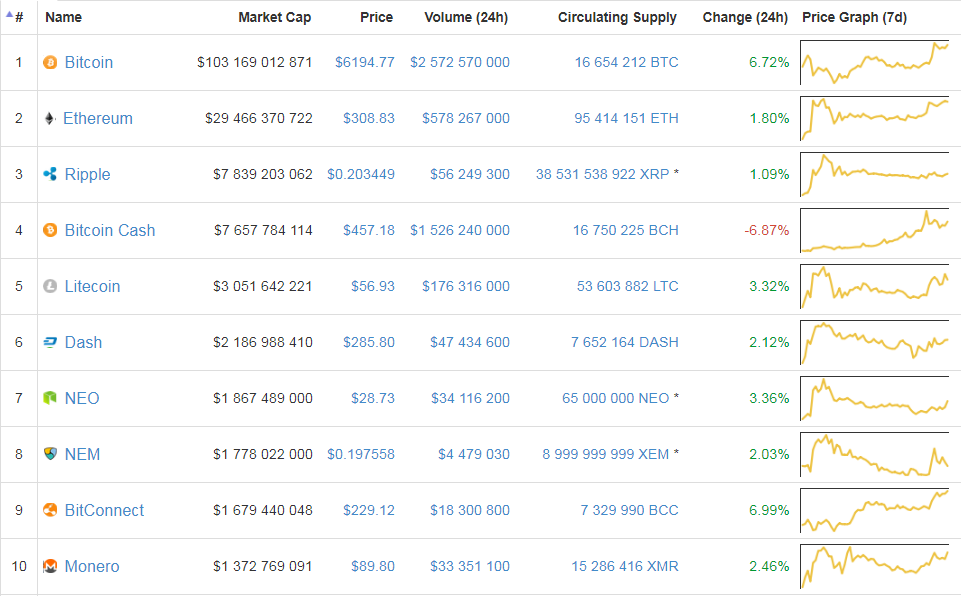Click Bitcoin price $6194.77
Screen dimensions: 961x596
(x=365, y=63)
